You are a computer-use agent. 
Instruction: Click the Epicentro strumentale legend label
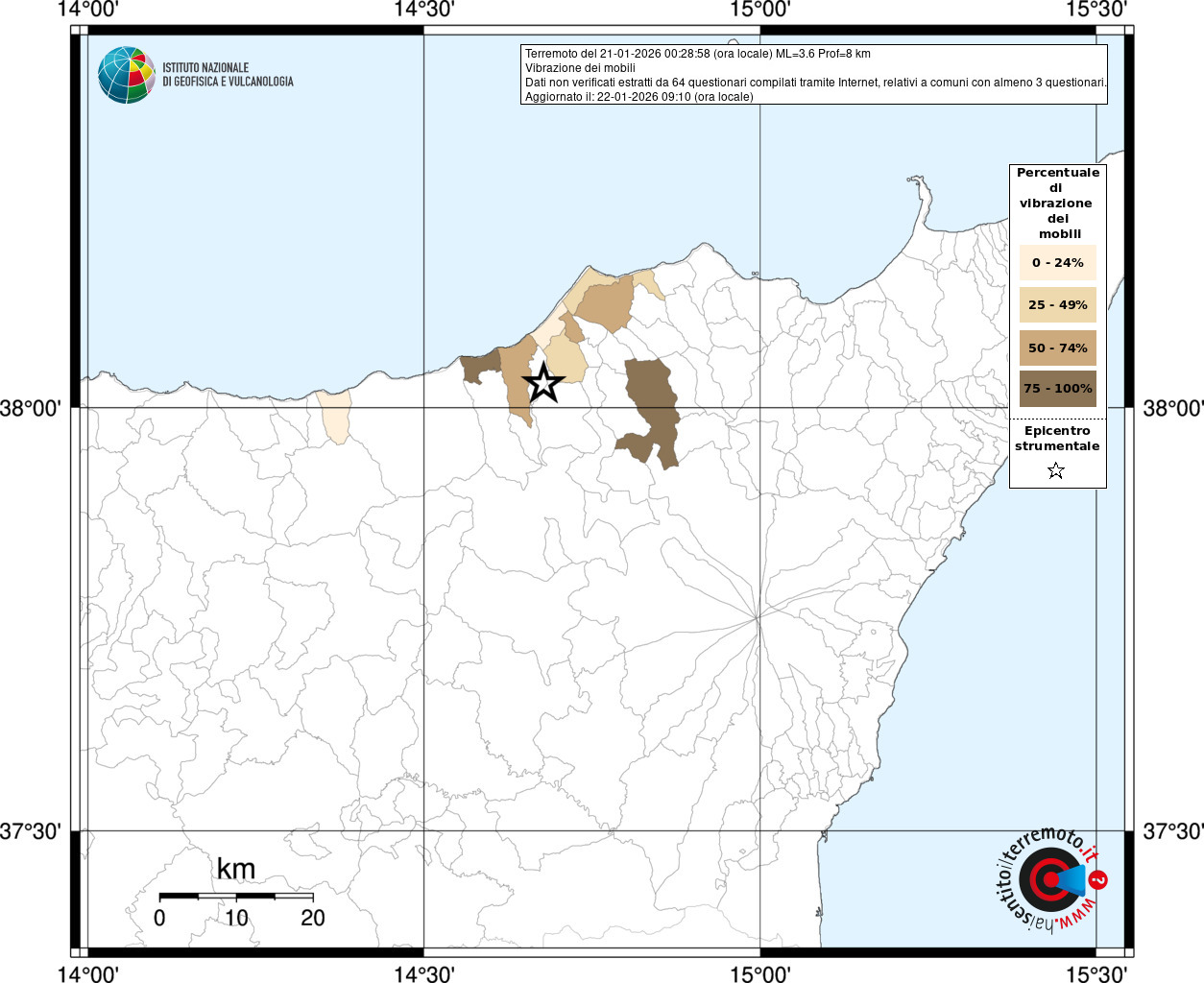tap(1057, 438)
